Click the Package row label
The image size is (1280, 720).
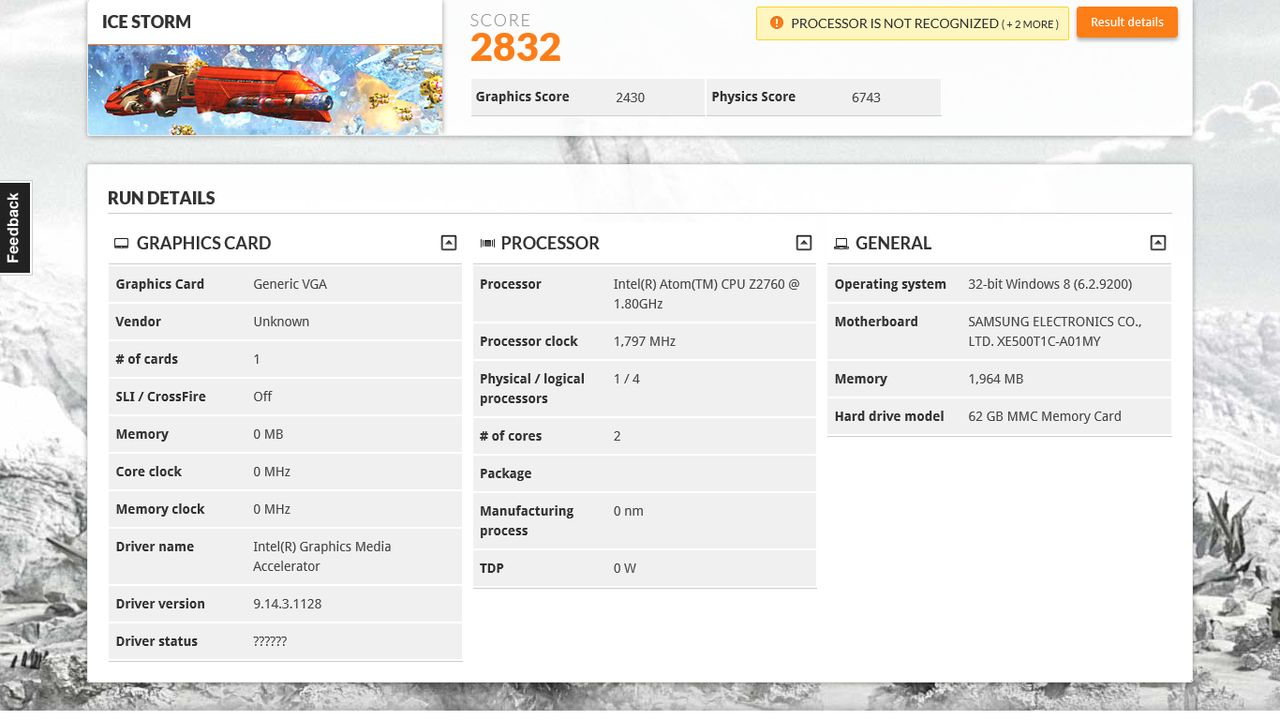pyautogui.click(x=505, y=474)
